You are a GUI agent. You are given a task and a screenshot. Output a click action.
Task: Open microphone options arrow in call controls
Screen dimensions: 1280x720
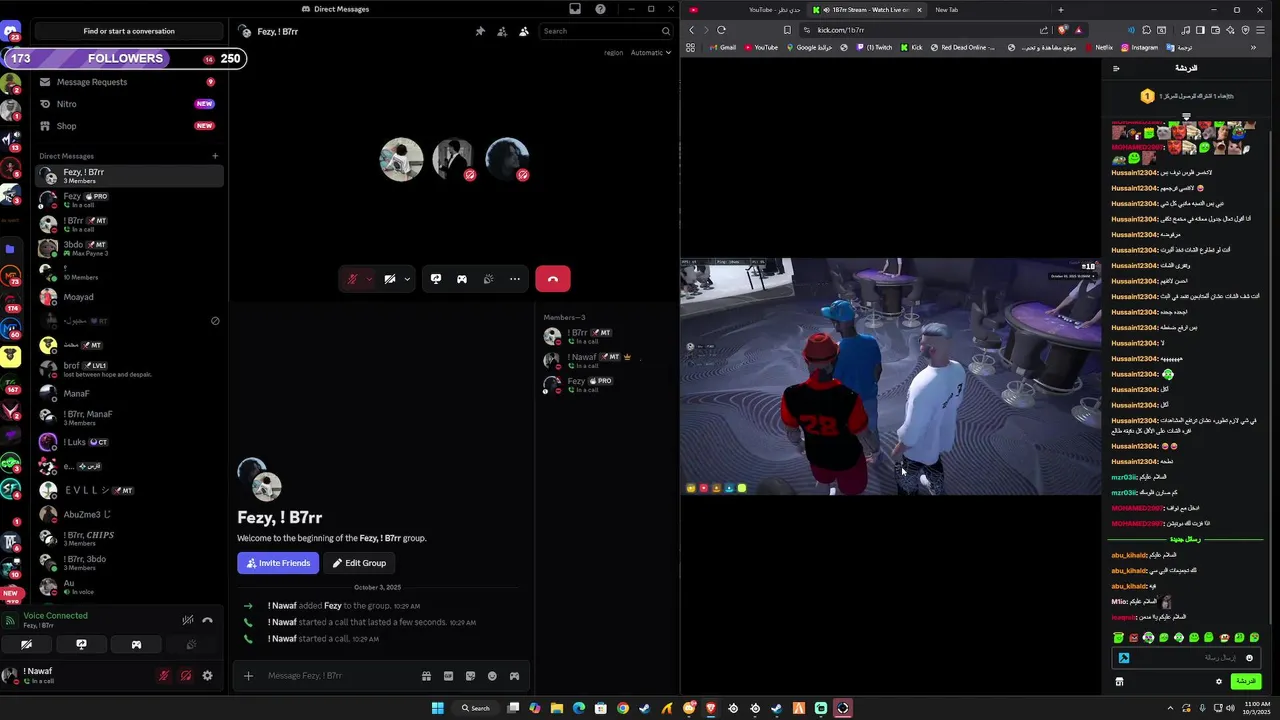369,279
